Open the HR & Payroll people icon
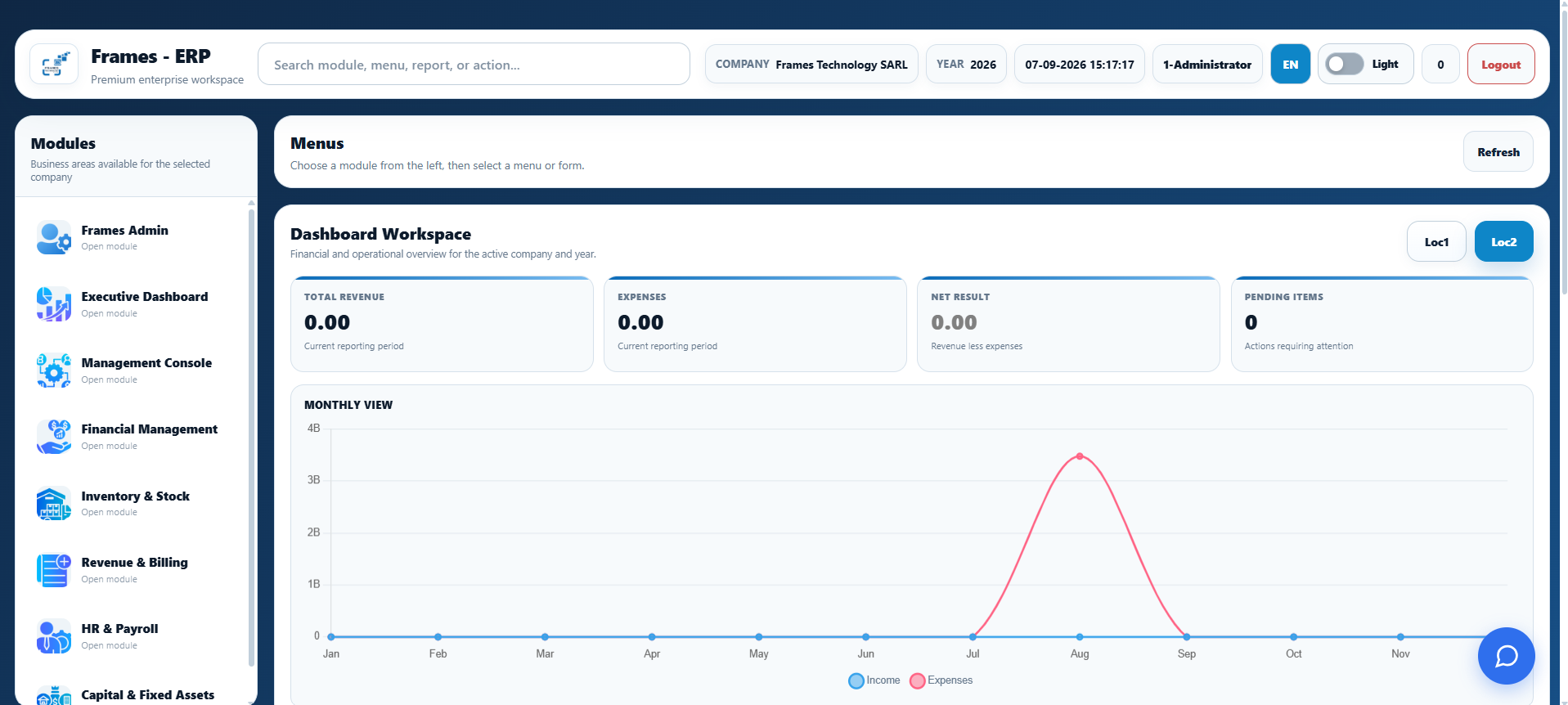 point(54,636)
